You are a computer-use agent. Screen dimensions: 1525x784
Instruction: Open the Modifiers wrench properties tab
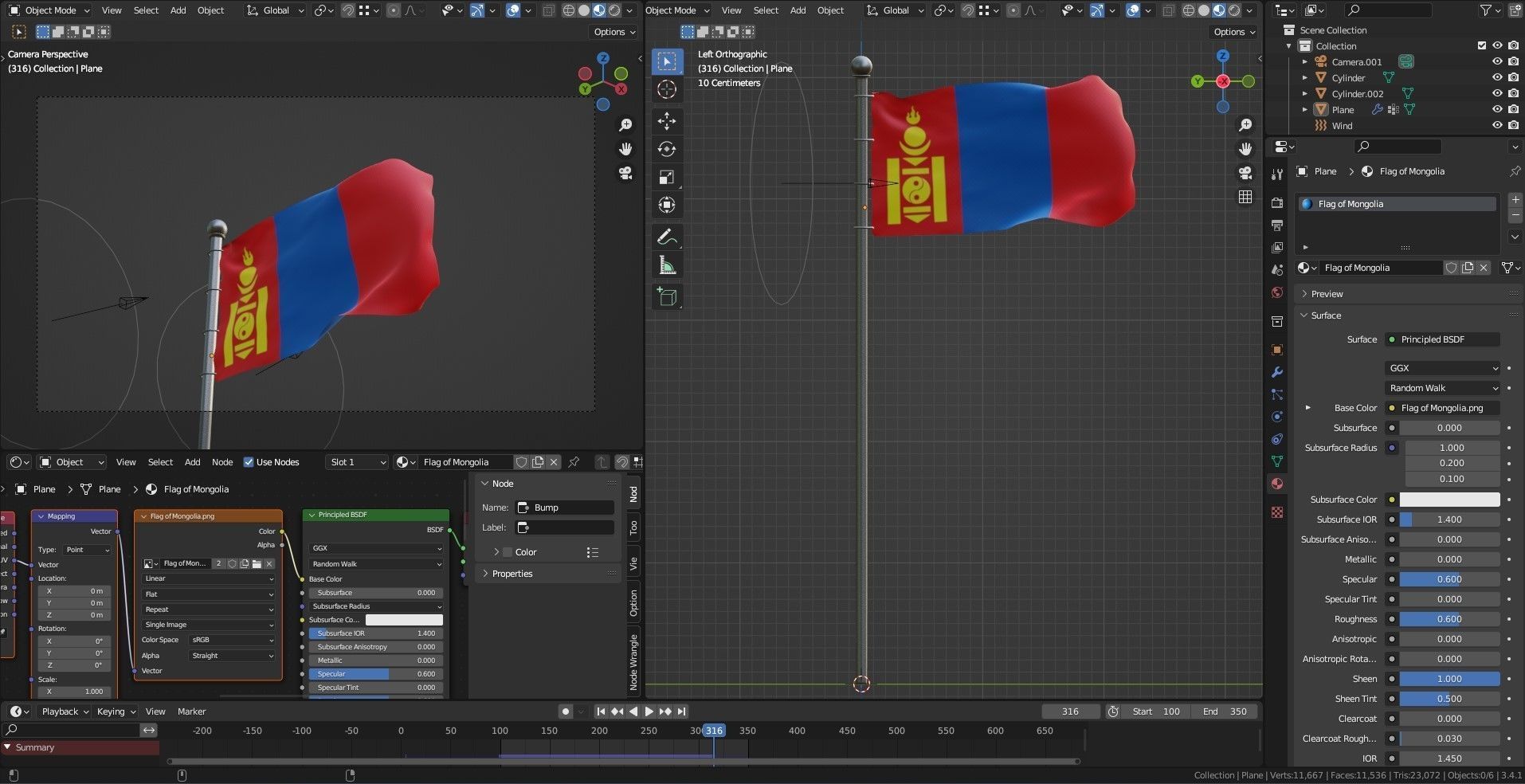point(1277,372)
